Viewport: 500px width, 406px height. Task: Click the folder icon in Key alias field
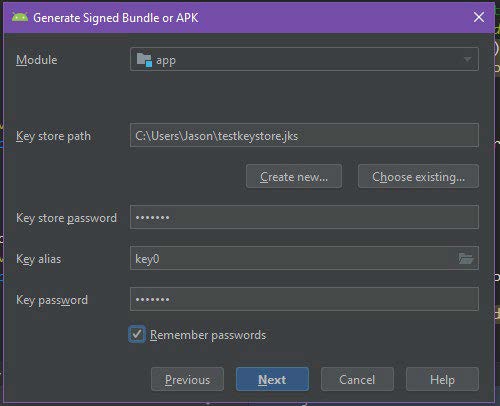coord(466,258)
